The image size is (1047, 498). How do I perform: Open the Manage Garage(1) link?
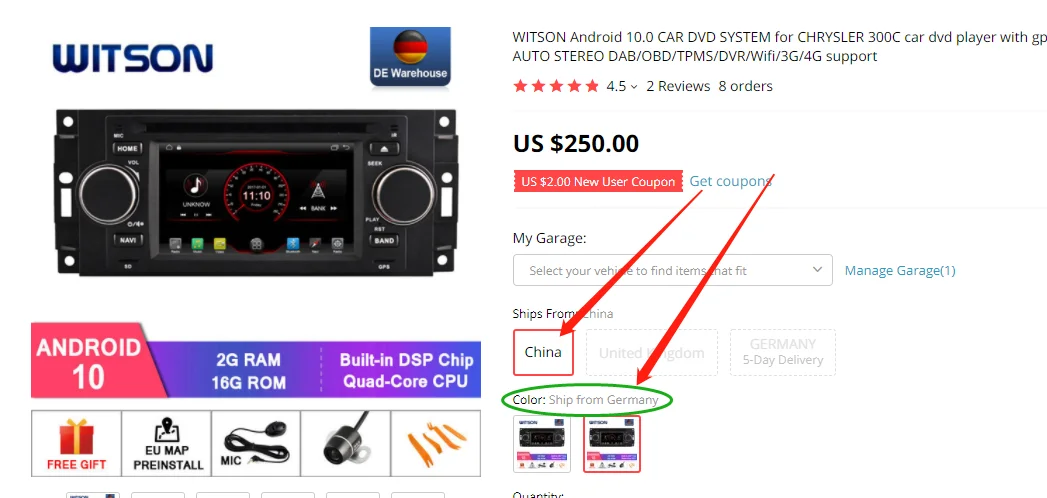point(900,270)
